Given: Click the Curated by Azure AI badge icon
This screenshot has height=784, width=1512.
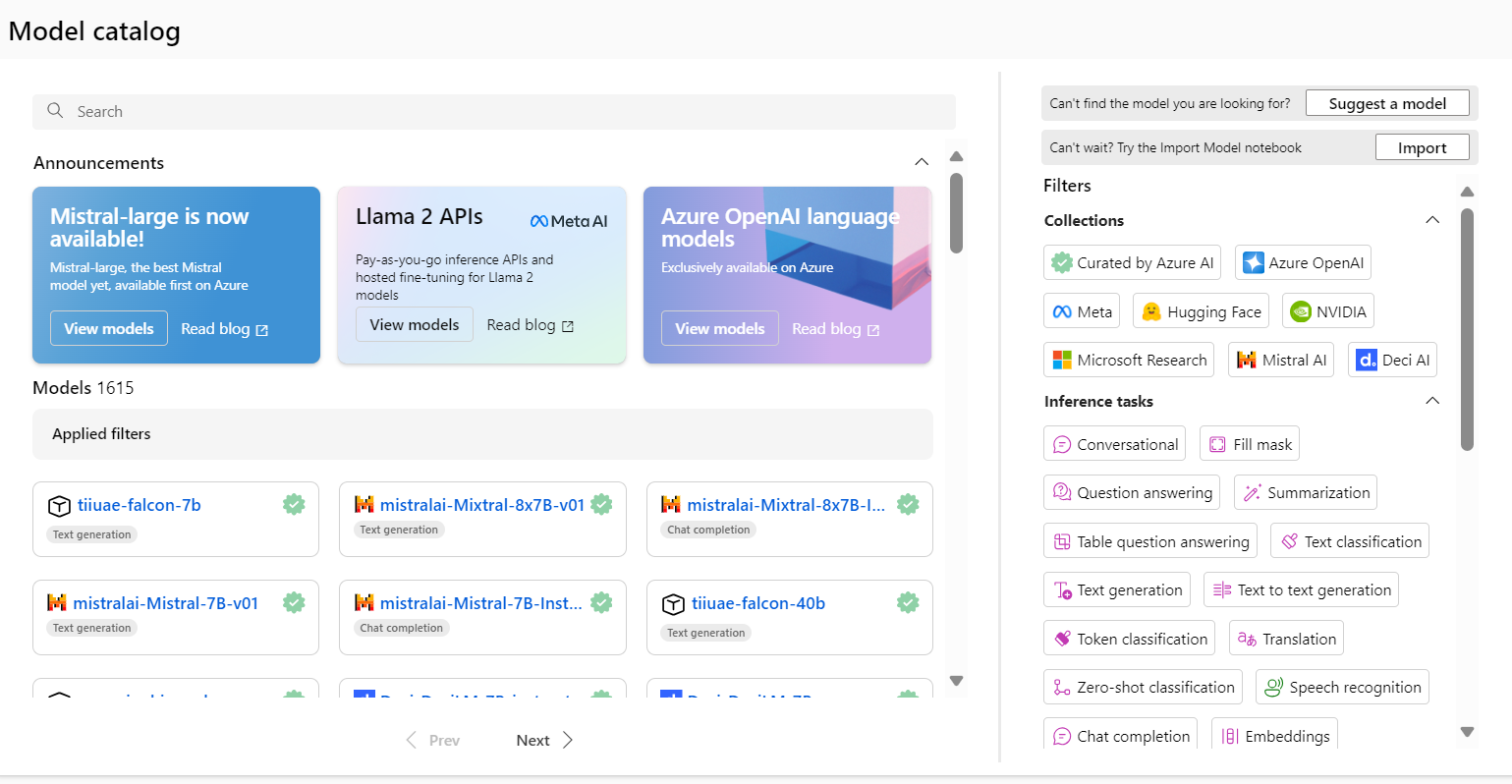Looking at the screenshot, I should (x=1062, y=262).
